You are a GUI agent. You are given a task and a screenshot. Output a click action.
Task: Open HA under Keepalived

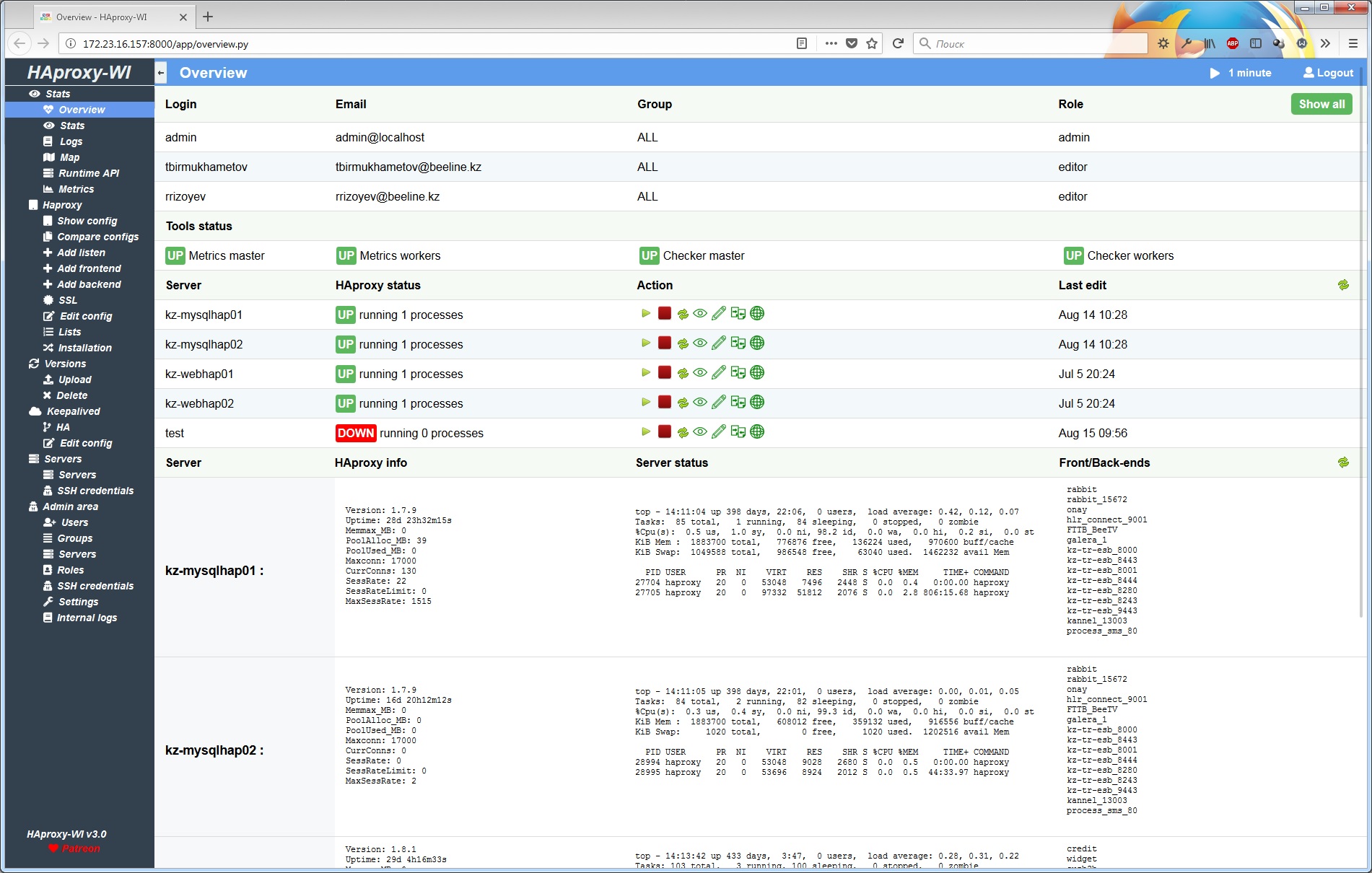tap(56, 427)
